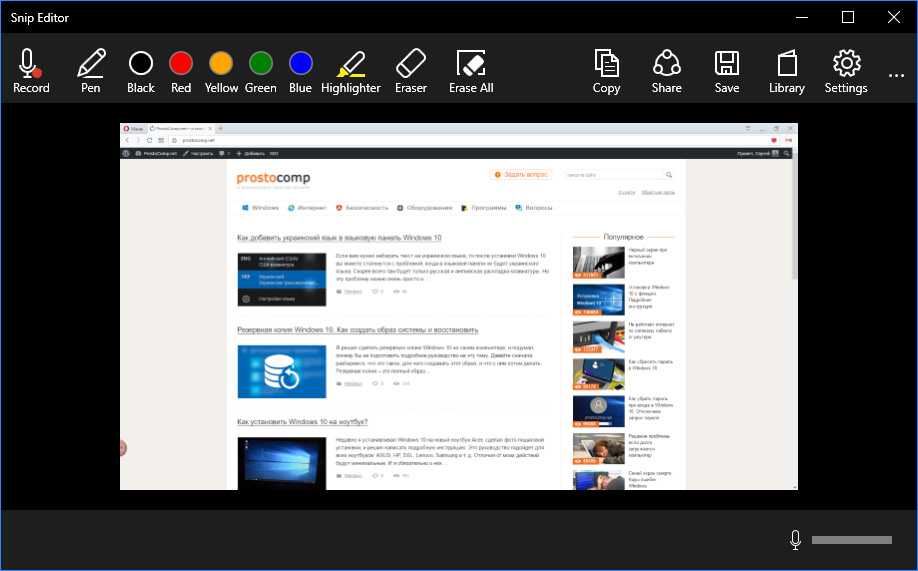Image resolution: width=918 pixels, height=571 pixels.
Task: Toggle the microphone icon at bottom right
Action: pos(796,540)
